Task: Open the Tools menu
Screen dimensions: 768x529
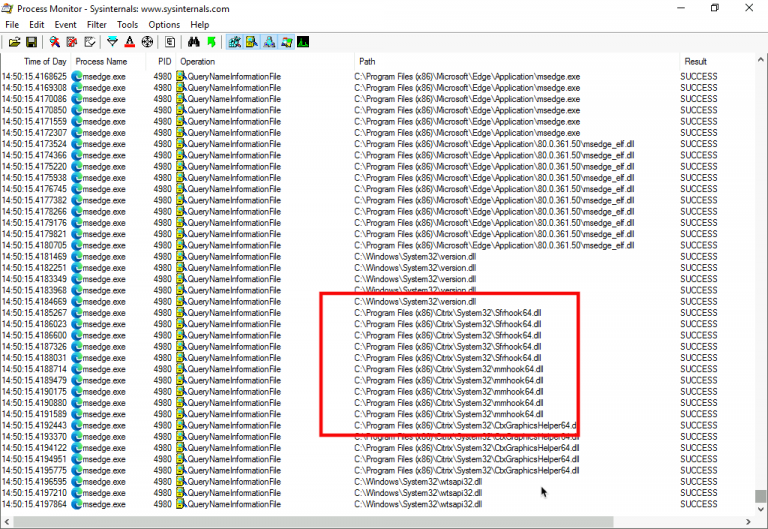Action: coord(127,24)
